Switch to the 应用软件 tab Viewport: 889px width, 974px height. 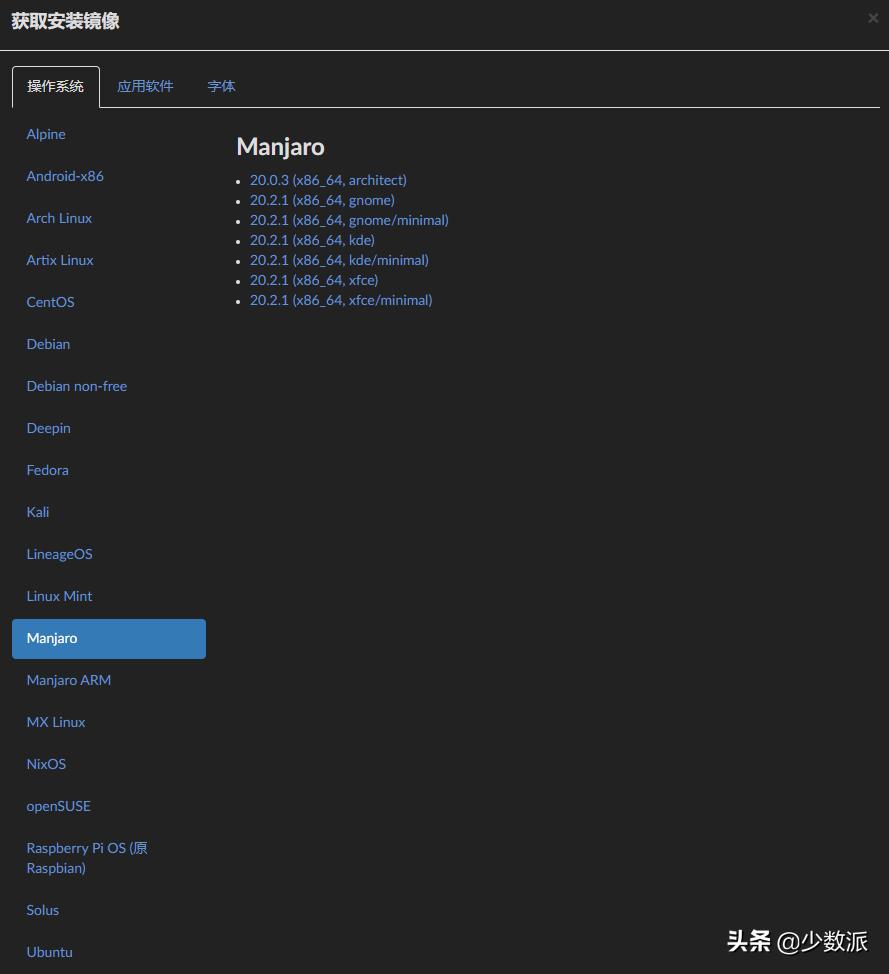click(x=145, y=87)
